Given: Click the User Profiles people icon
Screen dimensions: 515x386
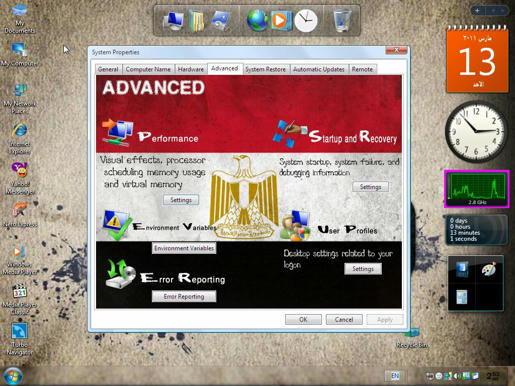Looking at the screenshot, I should pyautogui.click(x=295, y=225).
